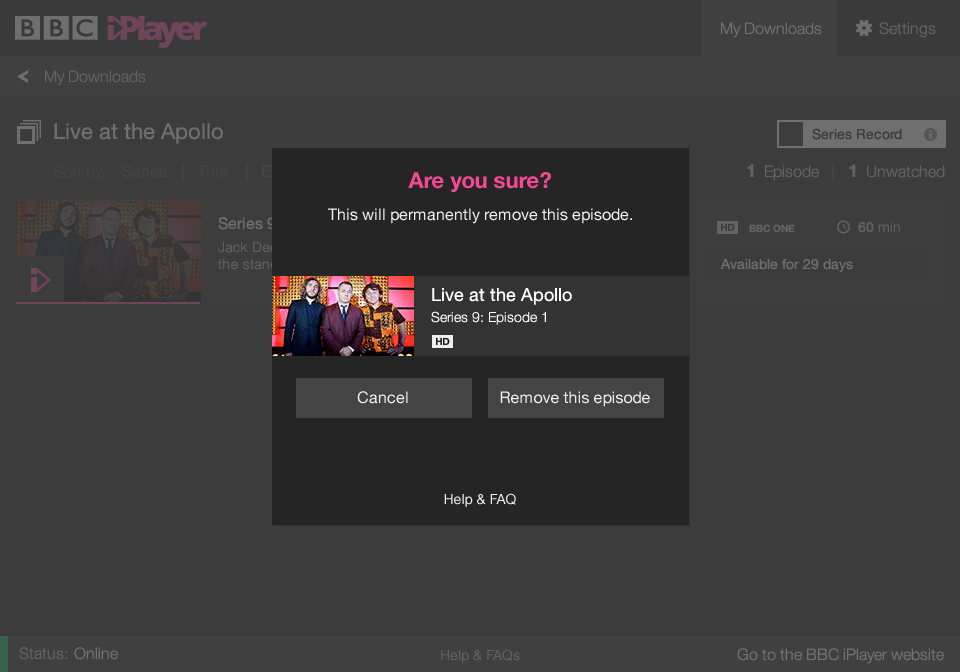Go back via My Downloads breadcrumb
The height and width of the screenshot is (672, 960).
click(95, 77)
